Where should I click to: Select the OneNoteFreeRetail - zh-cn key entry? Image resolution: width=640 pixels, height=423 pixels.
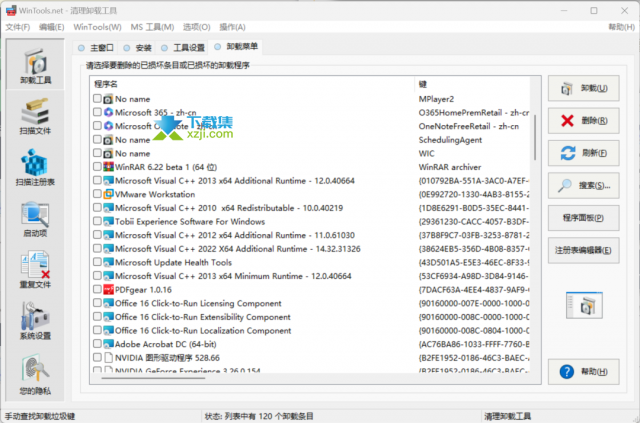(x=469, y=126)
